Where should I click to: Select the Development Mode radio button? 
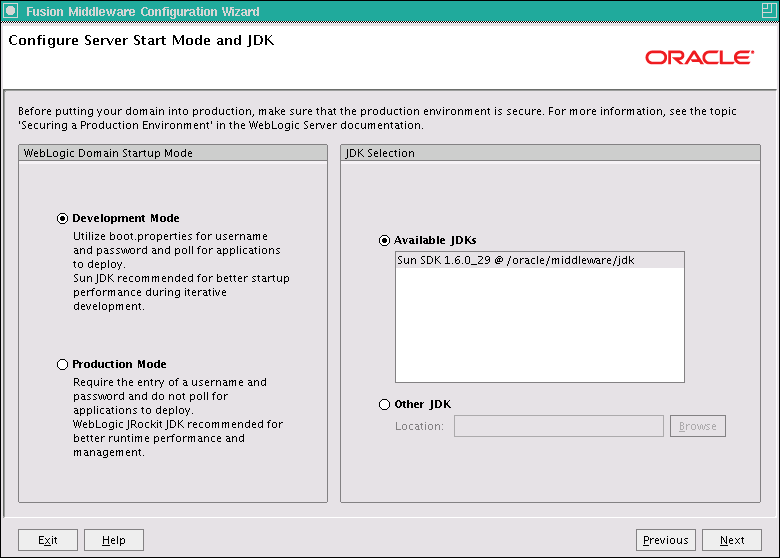click(62, 218)
